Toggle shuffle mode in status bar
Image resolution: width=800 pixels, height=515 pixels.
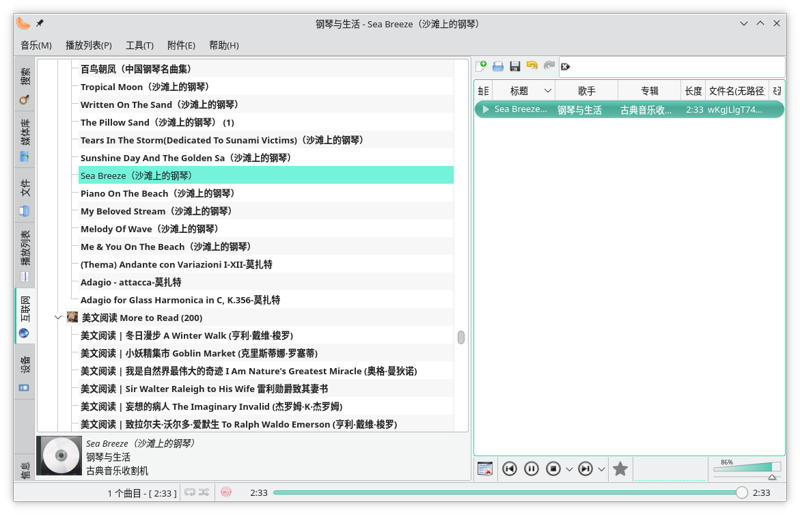[204, 493]
